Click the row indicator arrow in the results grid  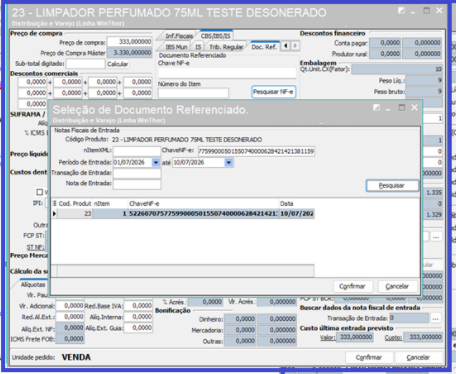pyautogui.click(x=54, y=214)
